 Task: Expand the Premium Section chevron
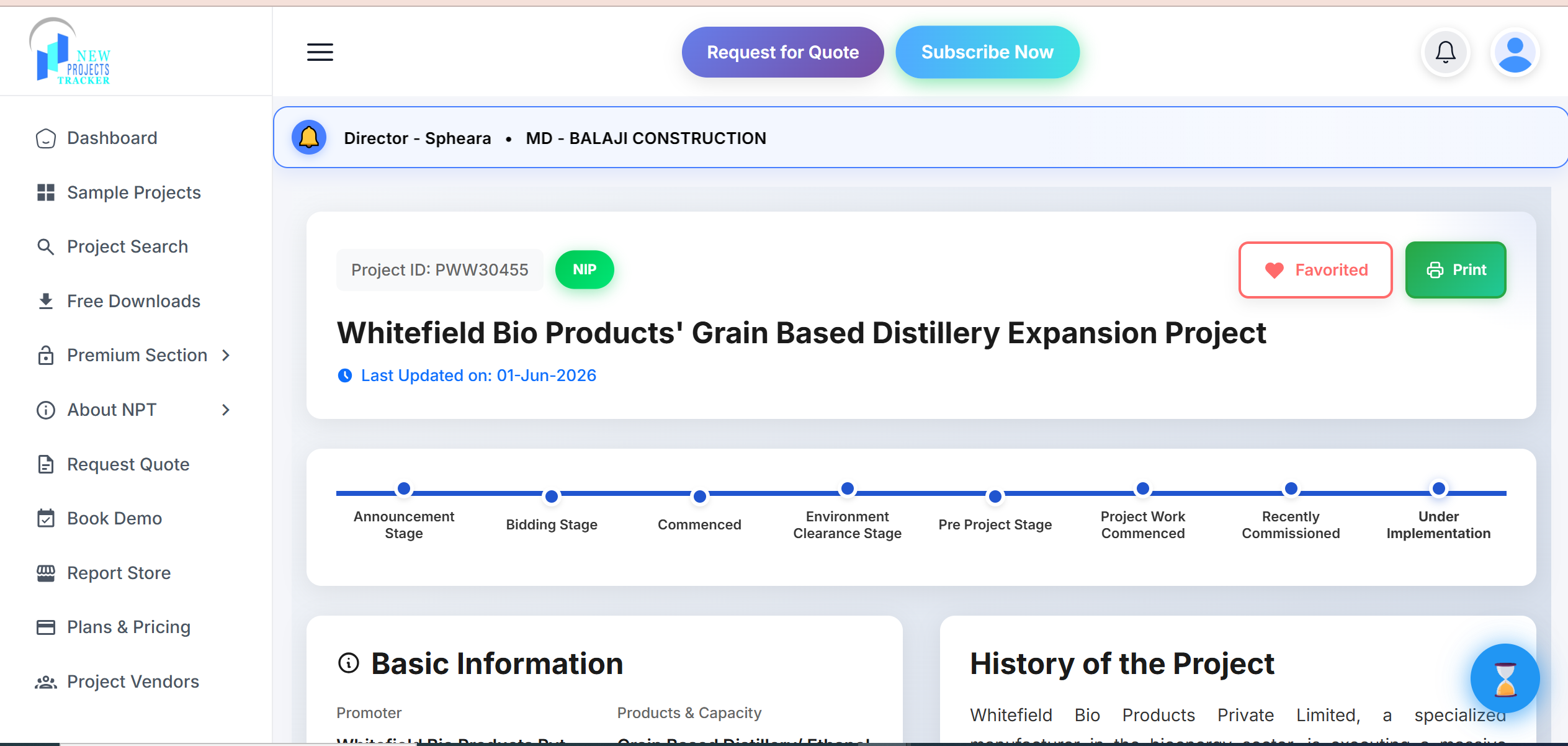tap(226, 356)
